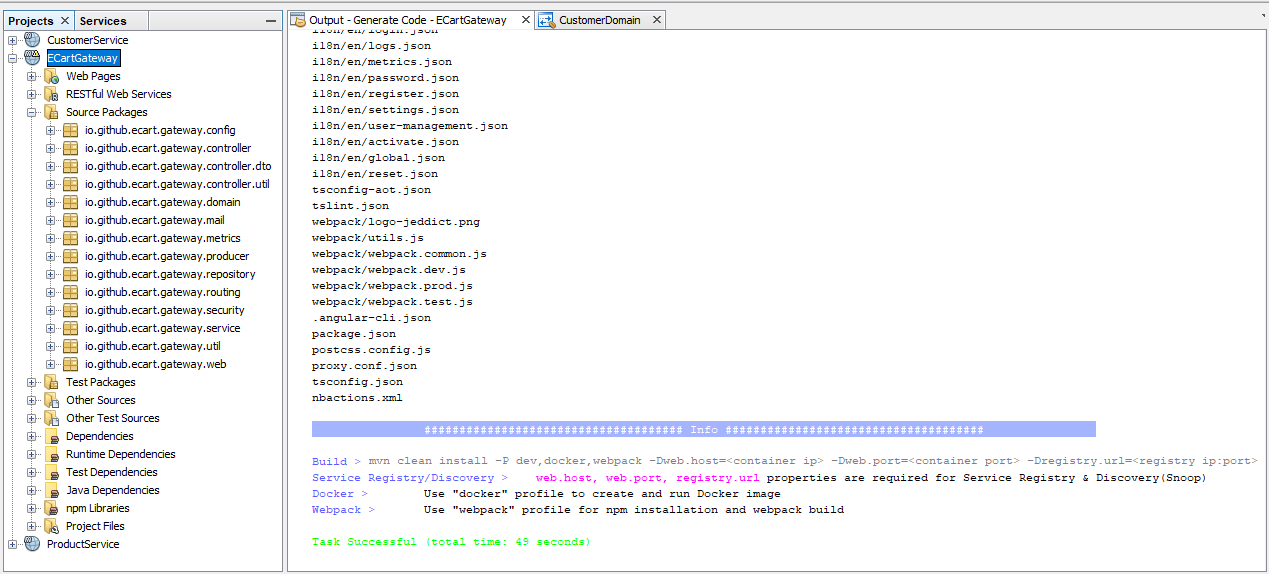This screenshot has width=1269, height=574.
Task: Click the Web Pages folder icon
Action: 51,76
